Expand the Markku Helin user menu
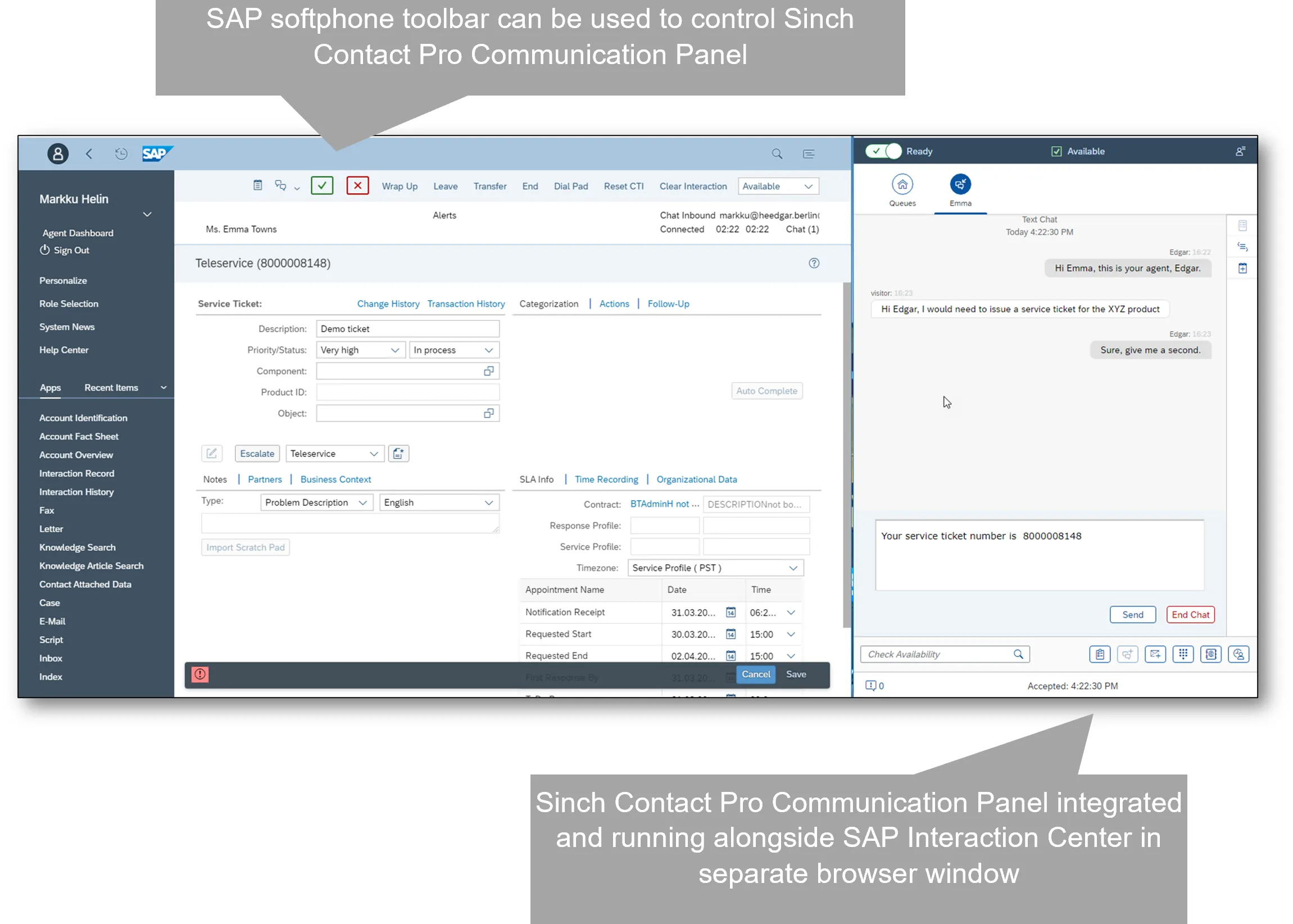The width and height of the screenshot is (1293, 924). pos(147,215)
